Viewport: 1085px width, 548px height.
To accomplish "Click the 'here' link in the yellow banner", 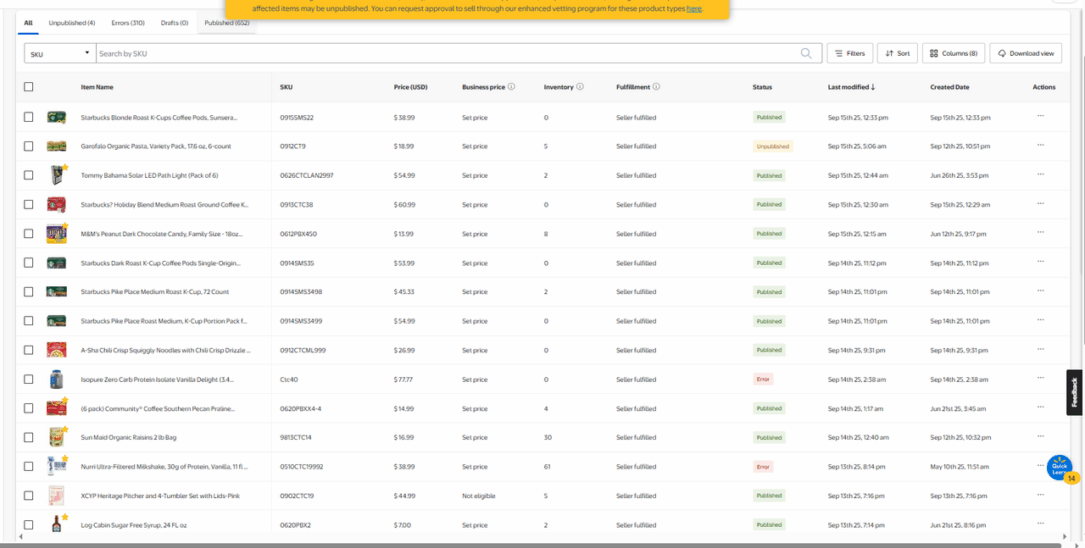I will pyautogui.click(x=693, y=8).
